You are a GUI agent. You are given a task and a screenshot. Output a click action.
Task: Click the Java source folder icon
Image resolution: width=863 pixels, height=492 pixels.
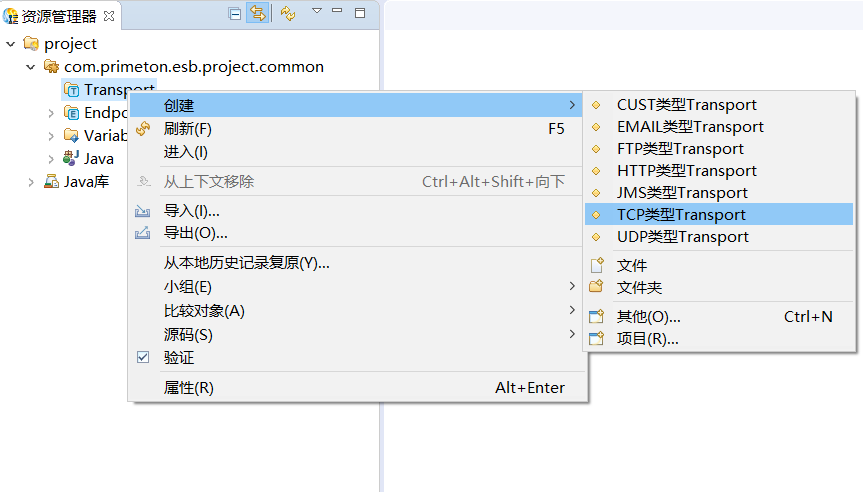(x=71, y=158)
